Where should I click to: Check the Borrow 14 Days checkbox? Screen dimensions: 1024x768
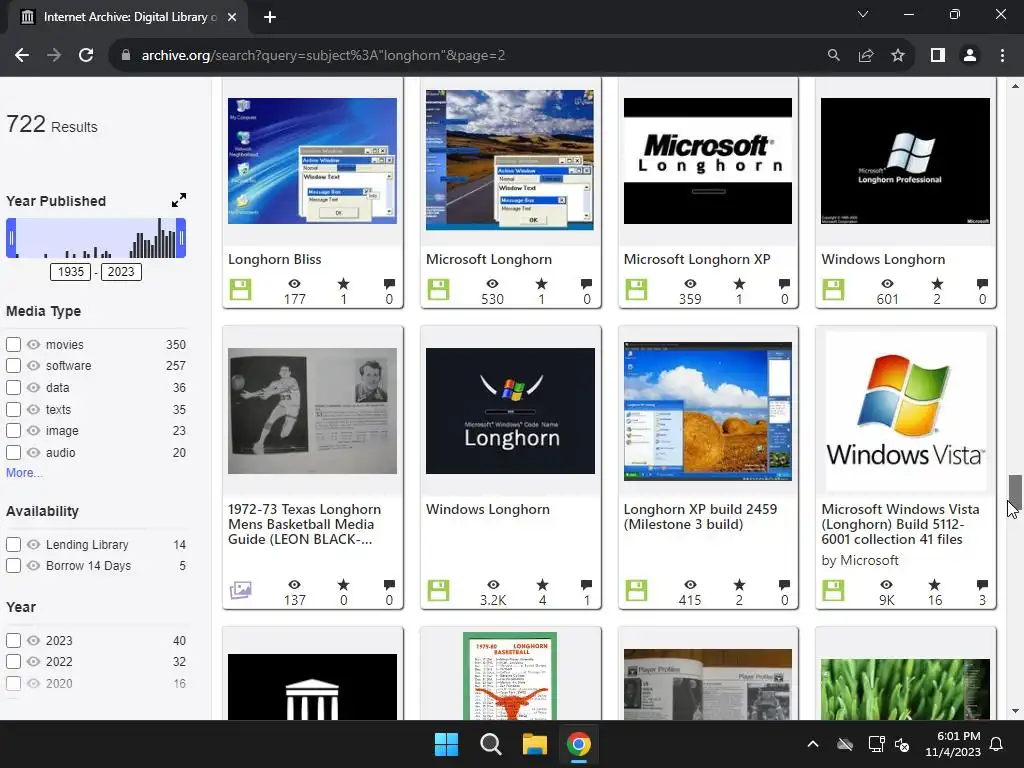point(13,566)
